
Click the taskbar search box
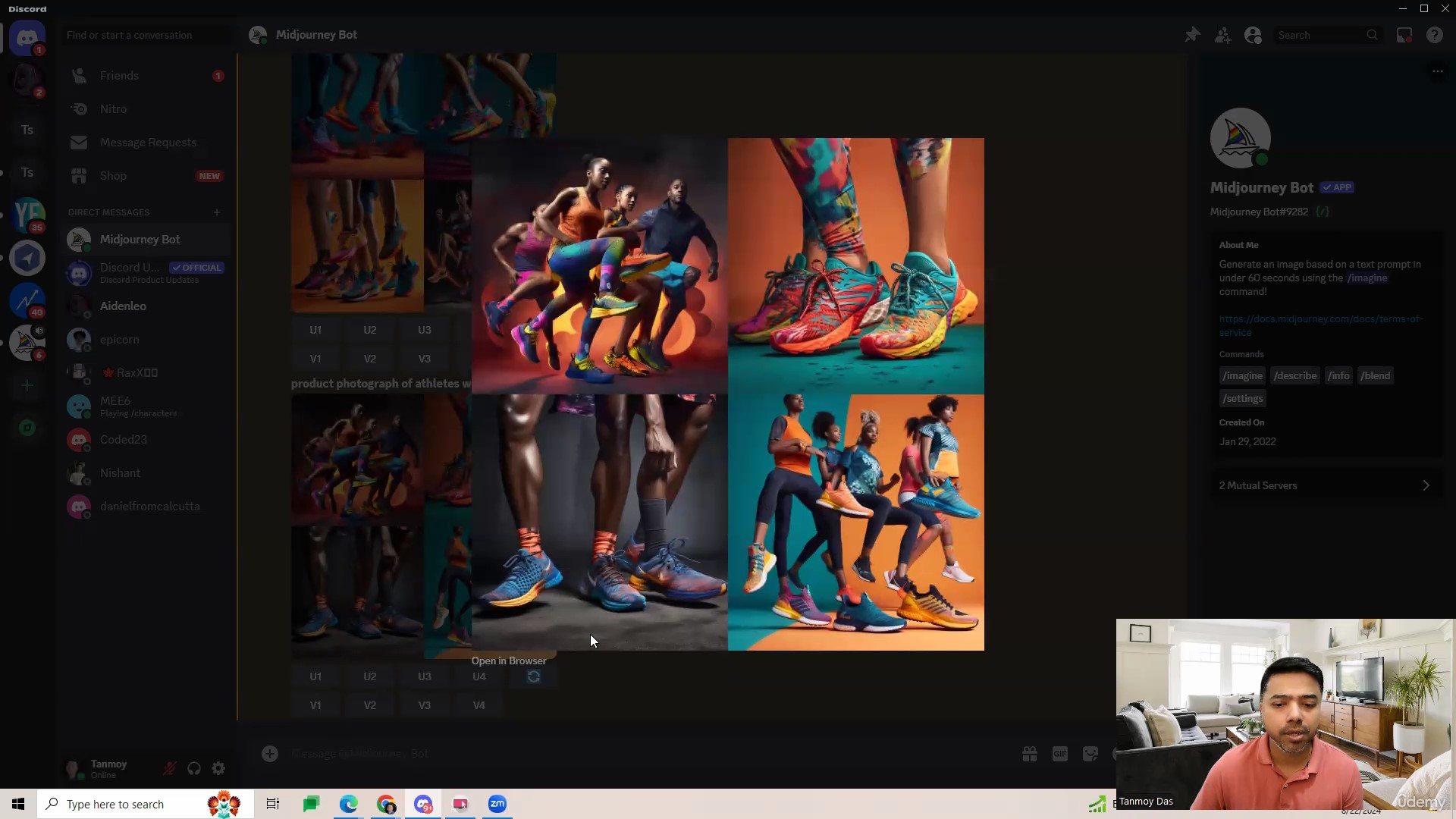click(146, 804)
